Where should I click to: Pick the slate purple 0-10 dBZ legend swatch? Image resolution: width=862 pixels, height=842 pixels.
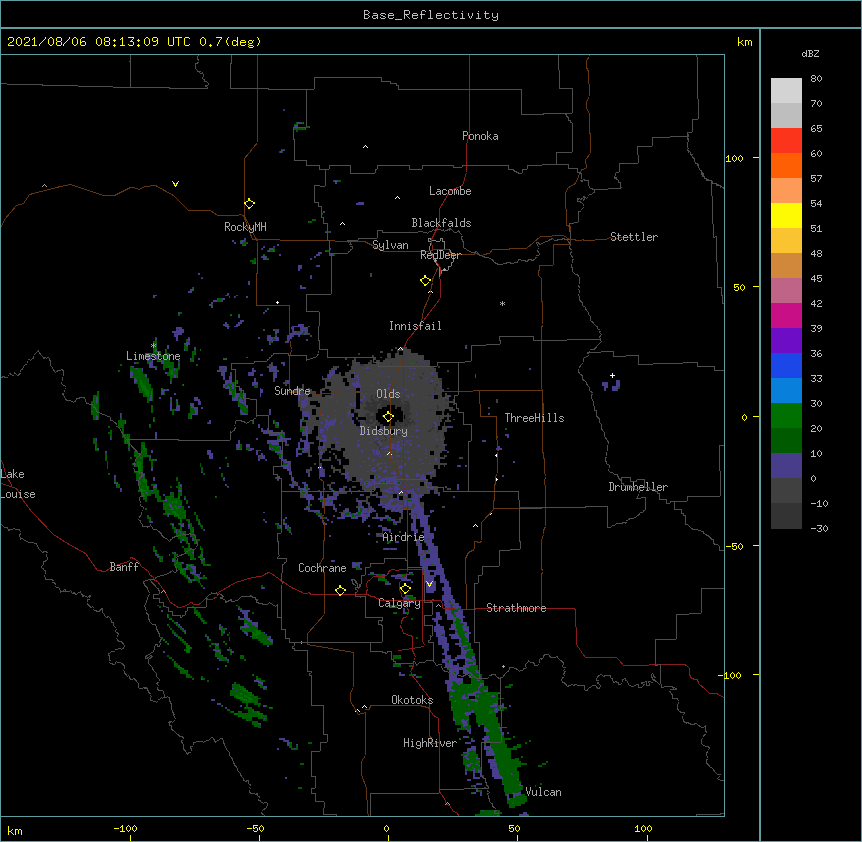click(x=786, y=466)
